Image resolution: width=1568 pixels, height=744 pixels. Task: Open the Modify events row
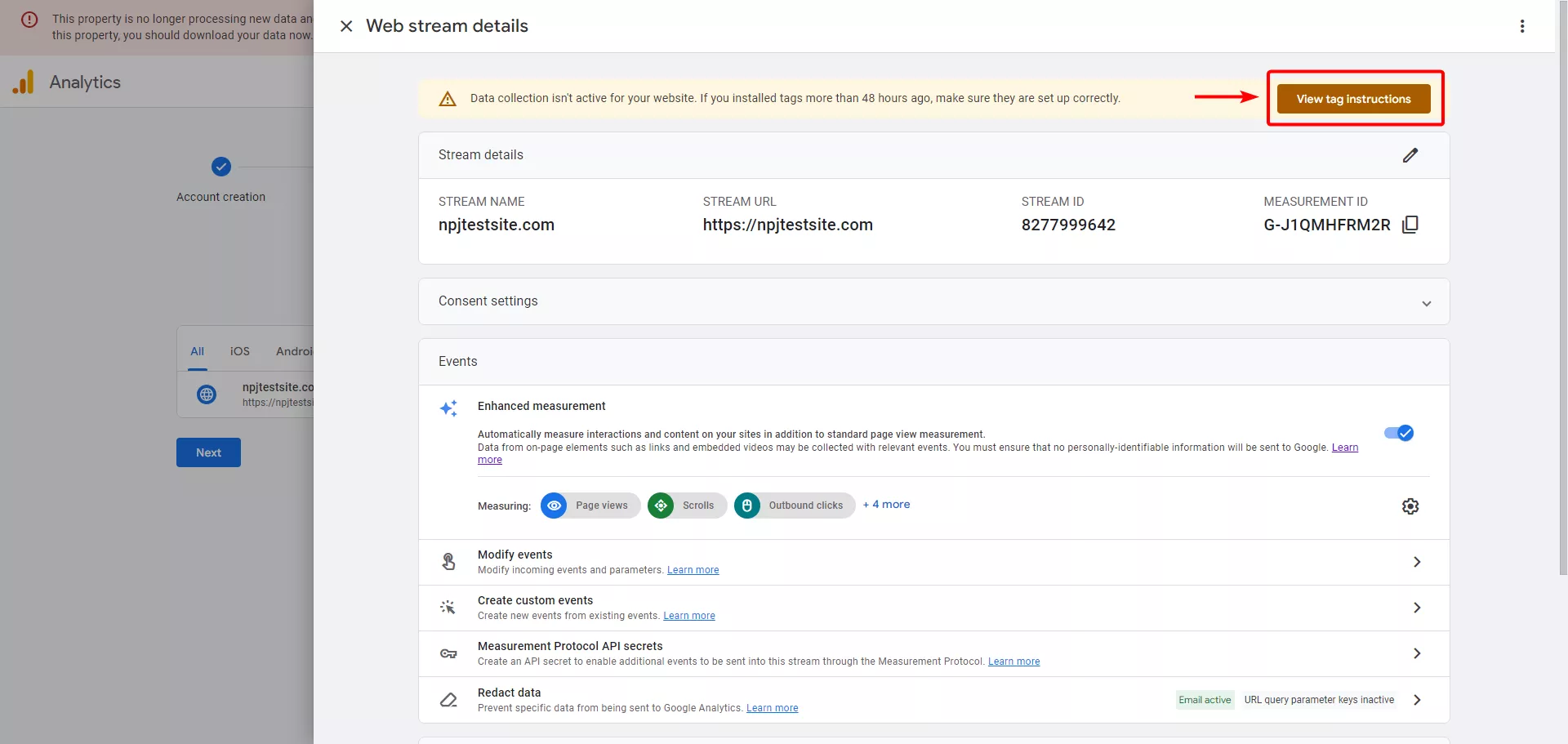[x=933, y=562]
